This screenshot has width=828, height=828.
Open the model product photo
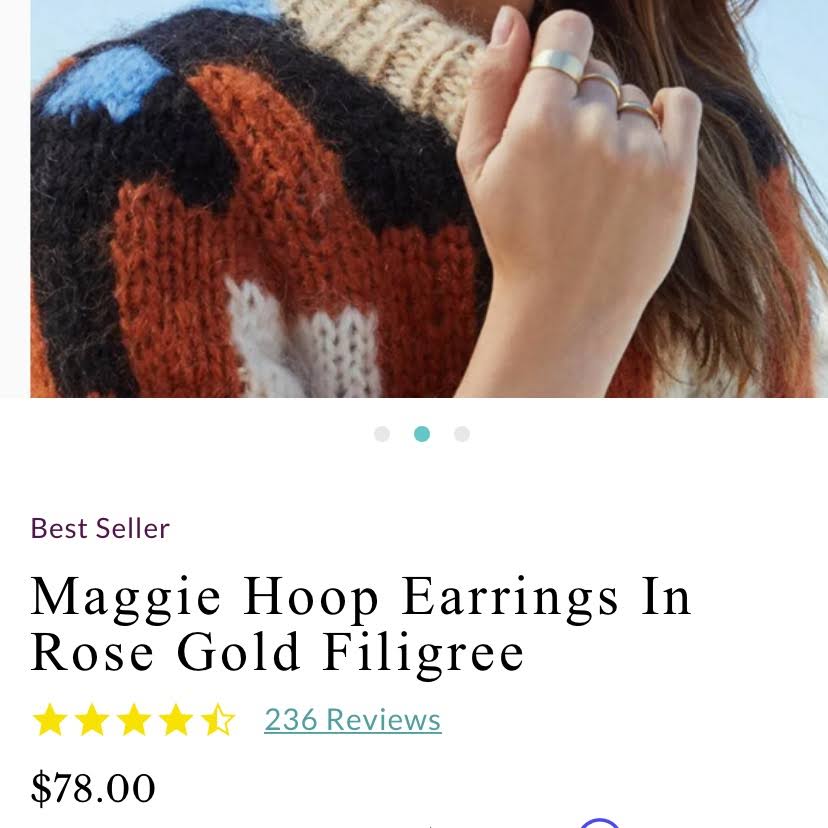pos(429,199)
